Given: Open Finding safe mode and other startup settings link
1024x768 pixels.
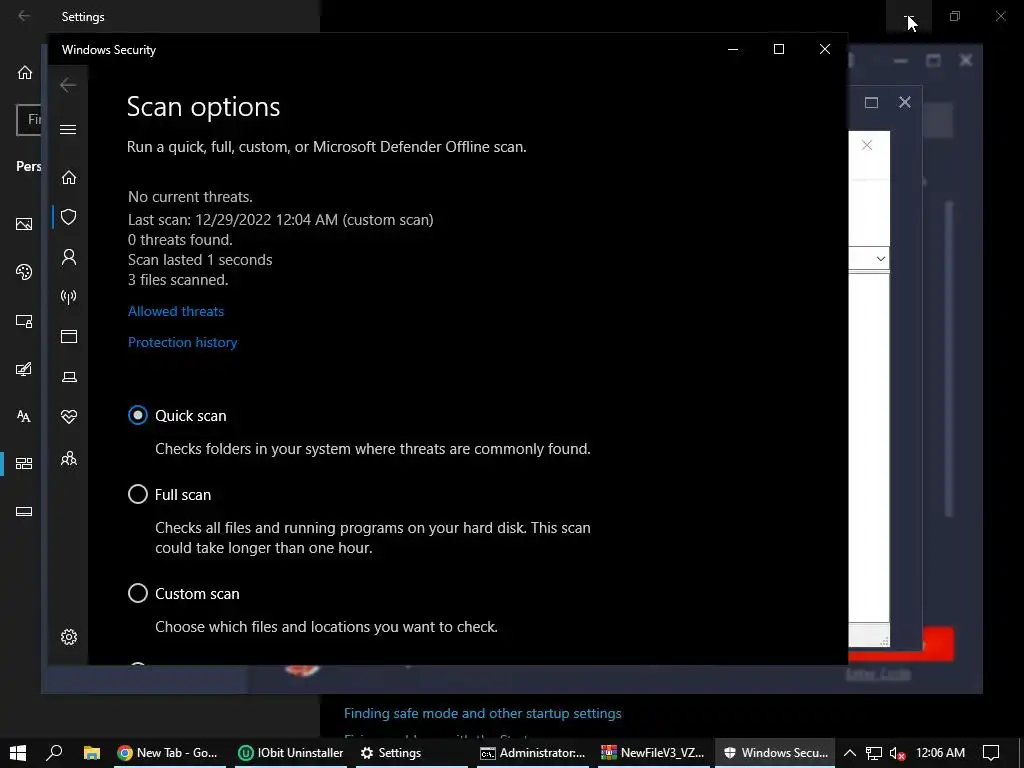Looking at the screenshot, I should (x=483, y=713).
